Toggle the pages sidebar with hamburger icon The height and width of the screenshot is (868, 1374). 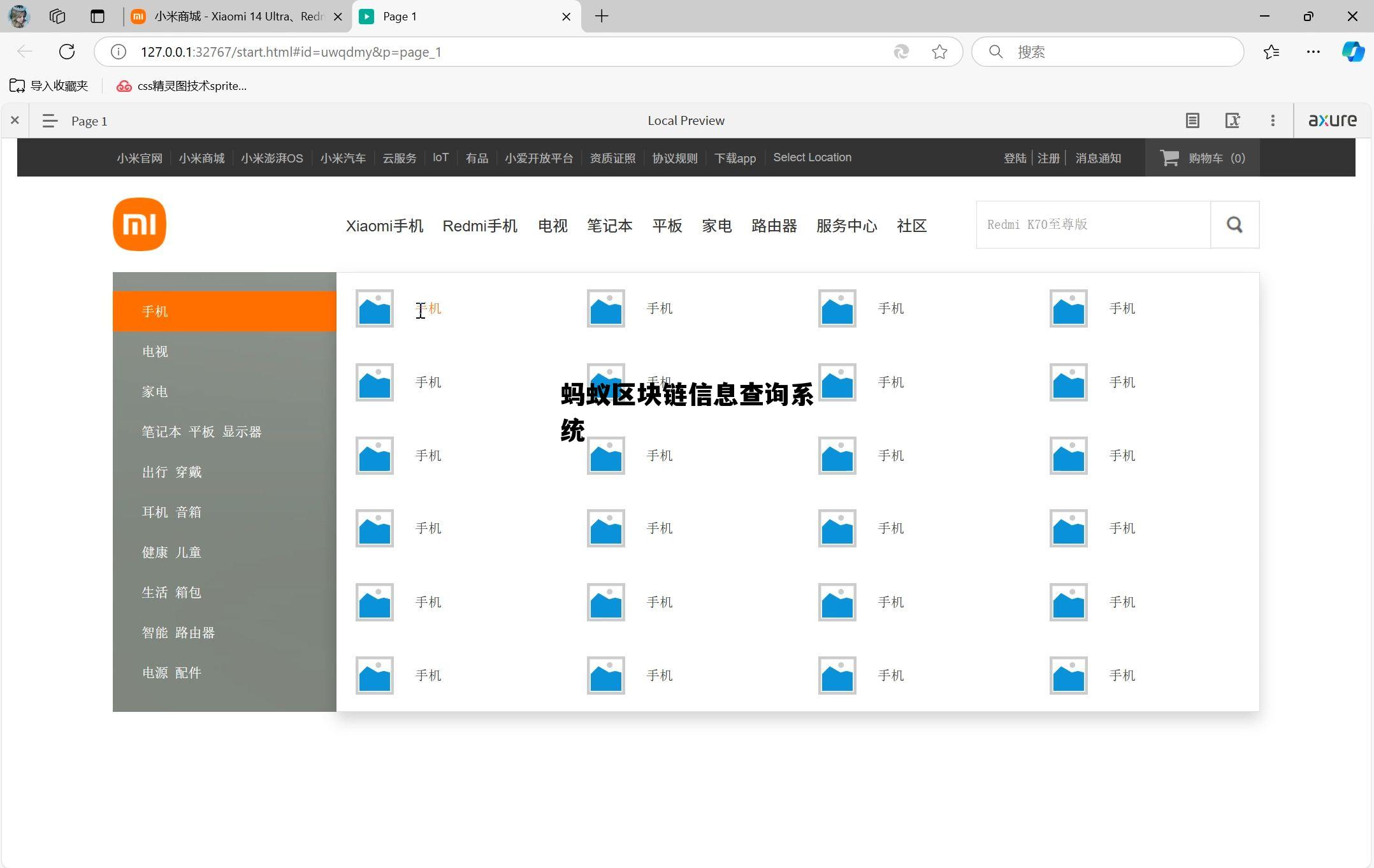coord(49,120)
